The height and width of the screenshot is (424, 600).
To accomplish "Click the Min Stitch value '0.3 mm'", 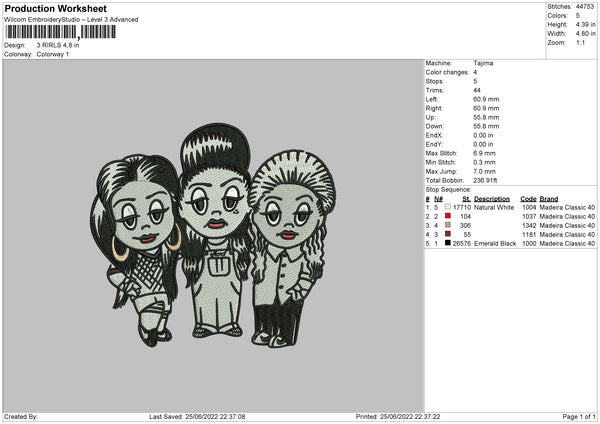I will tap(484, 162).
